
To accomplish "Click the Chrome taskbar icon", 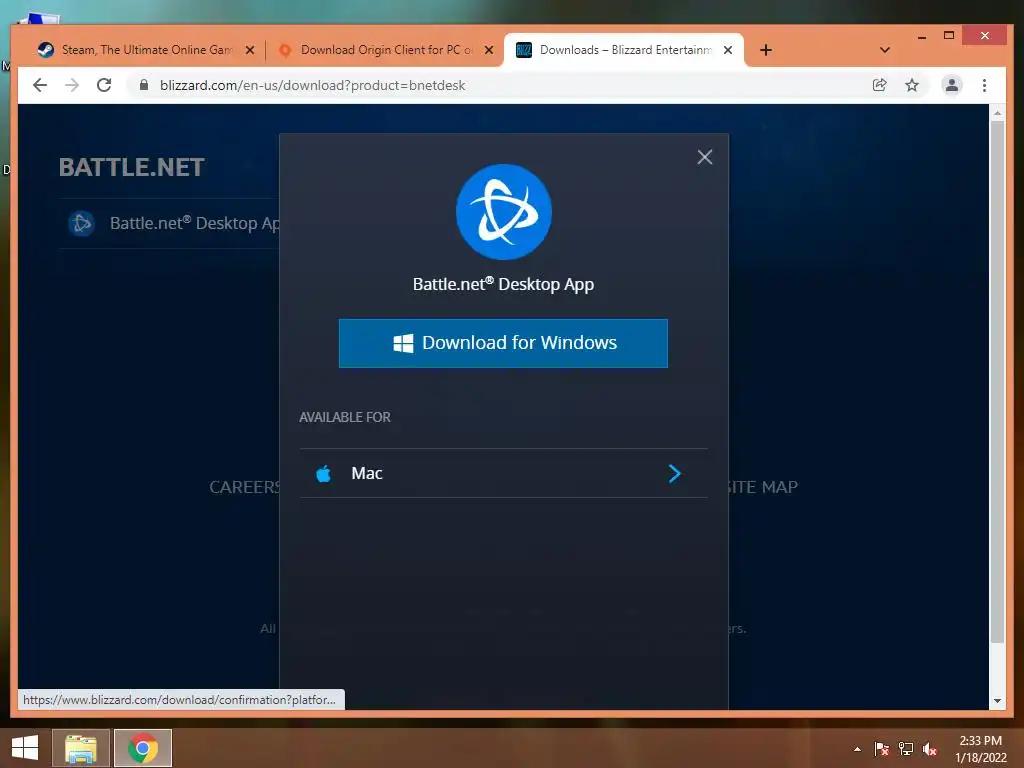I will pyautogui.click(x=143, y=748).
